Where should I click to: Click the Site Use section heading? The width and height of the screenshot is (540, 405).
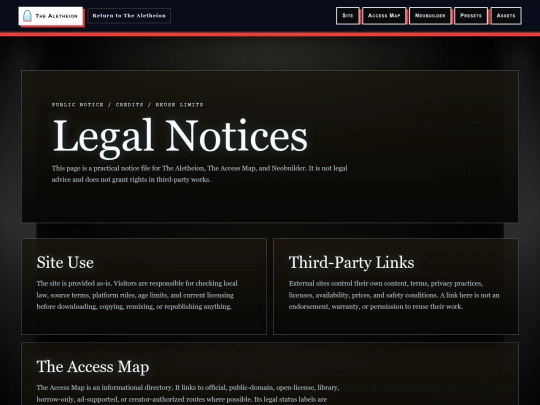click(65, 262)
